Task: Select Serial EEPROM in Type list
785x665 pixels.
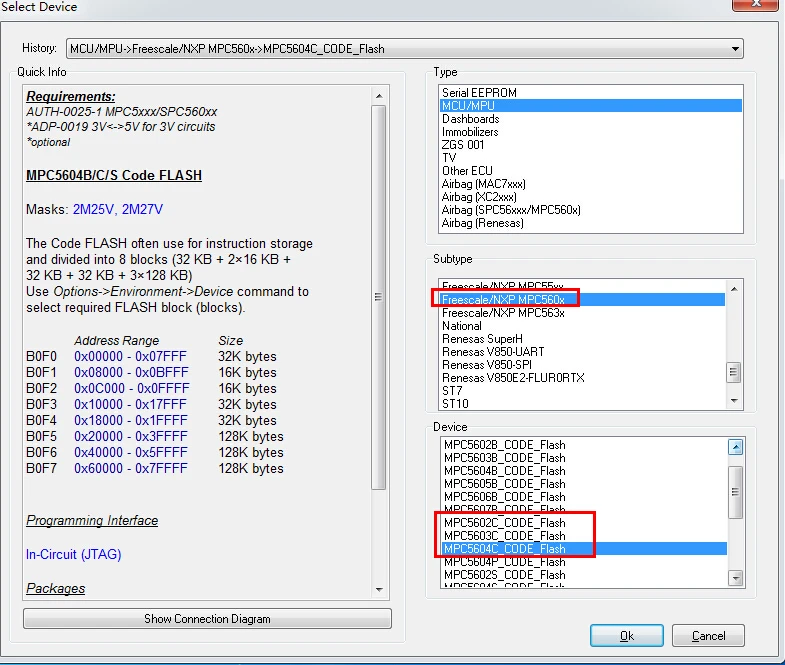Action: click(591, 93)
